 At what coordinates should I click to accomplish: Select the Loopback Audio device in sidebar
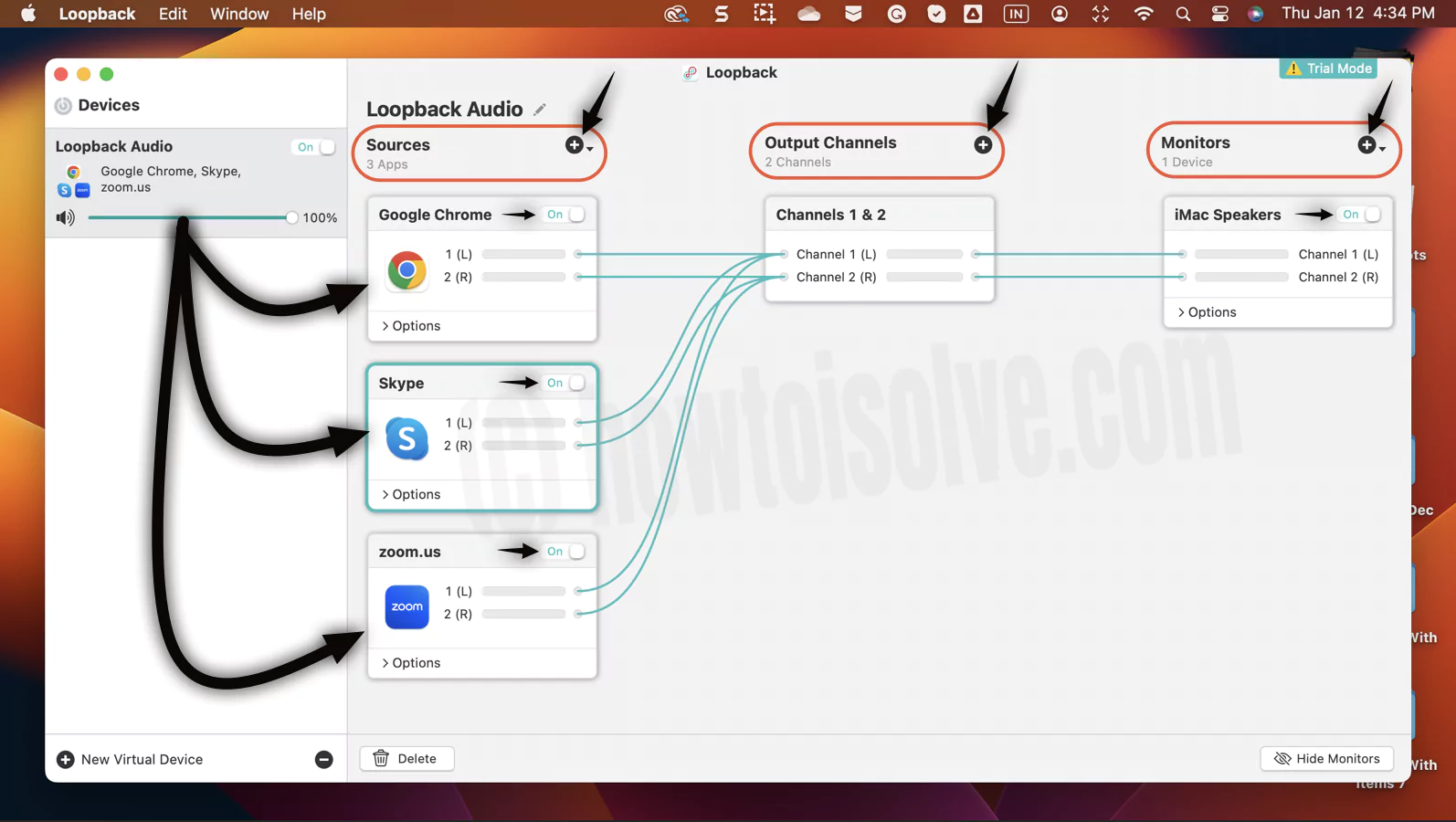[195, 183]
